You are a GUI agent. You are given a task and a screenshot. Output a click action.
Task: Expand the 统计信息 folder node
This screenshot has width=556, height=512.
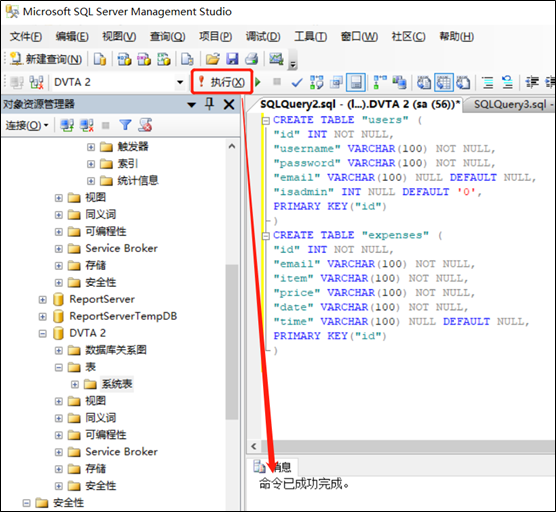(91, 181)
